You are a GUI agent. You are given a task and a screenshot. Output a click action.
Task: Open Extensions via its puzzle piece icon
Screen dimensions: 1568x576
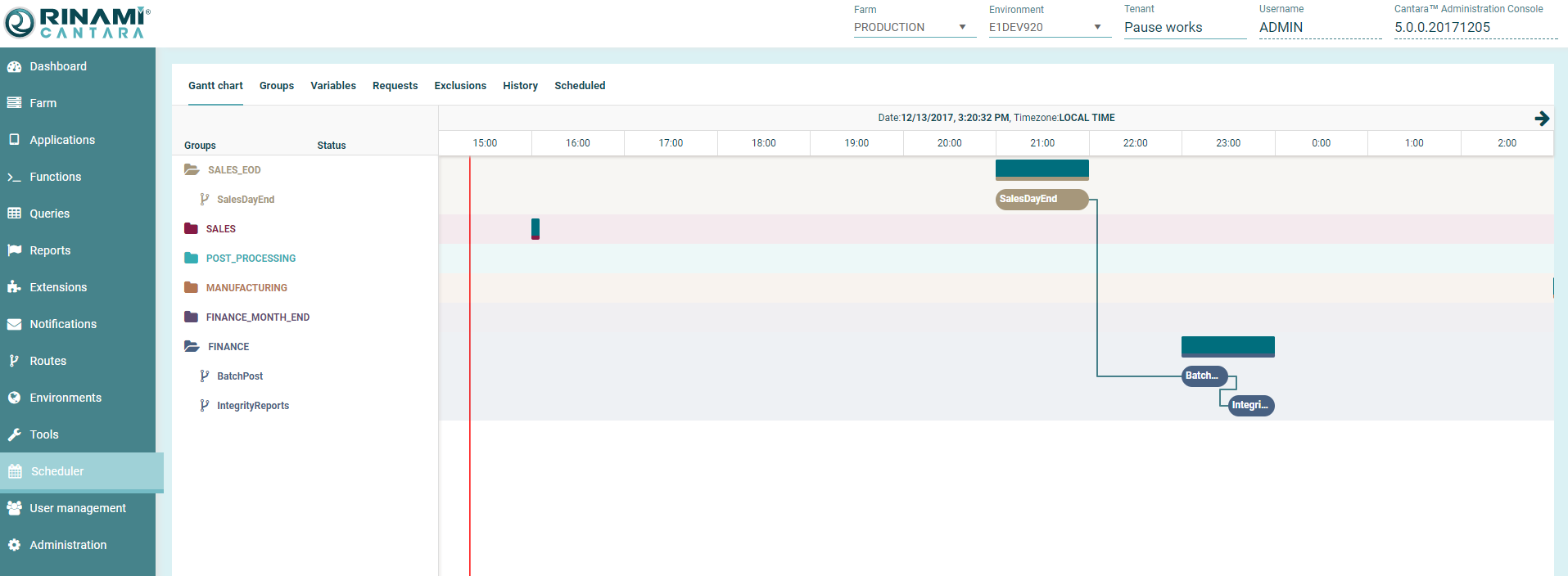(14, 287)
